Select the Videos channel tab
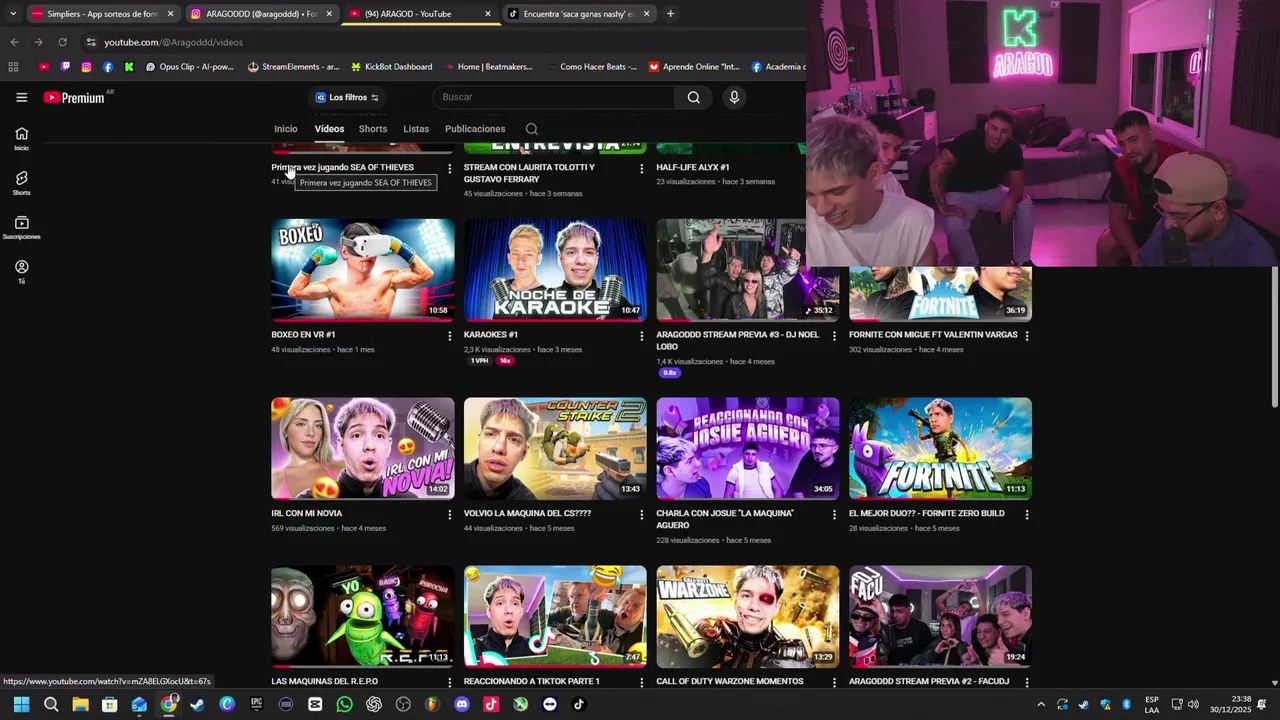The width and height of the screenshot is (1280, 720). (x=329, y=129)
